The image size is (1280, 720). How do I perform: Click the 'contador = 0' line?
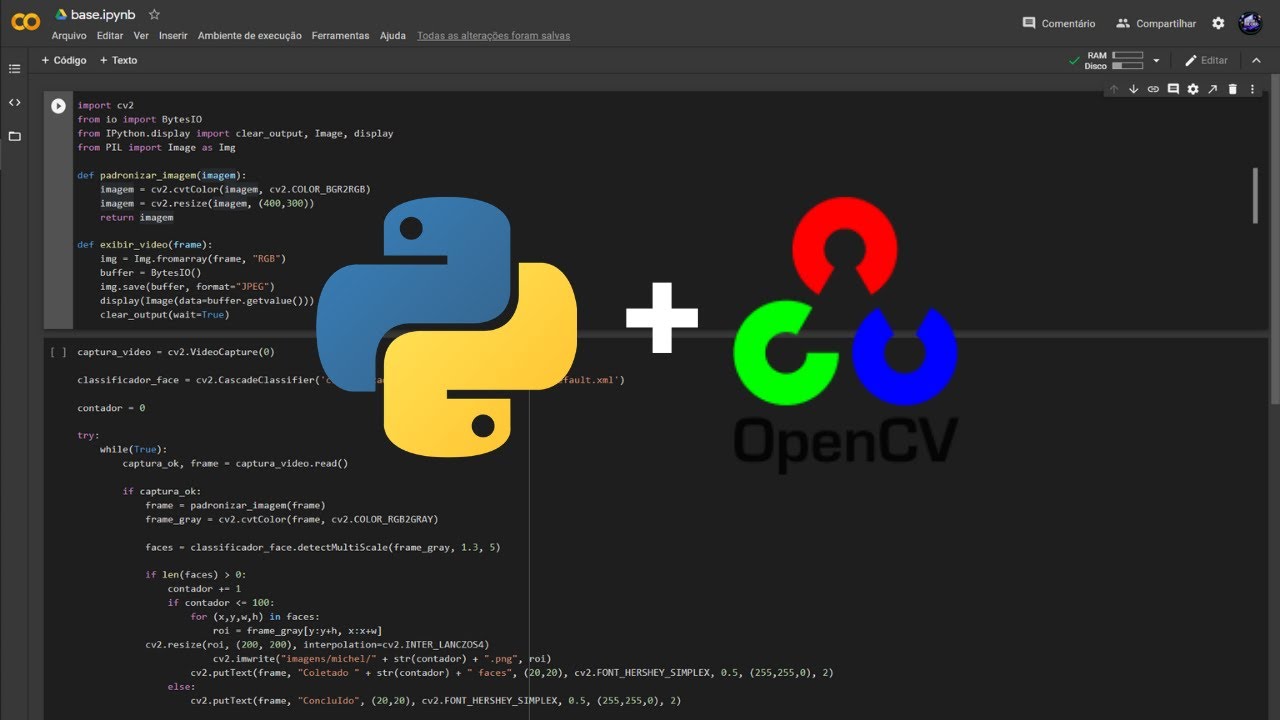point(111,408)
